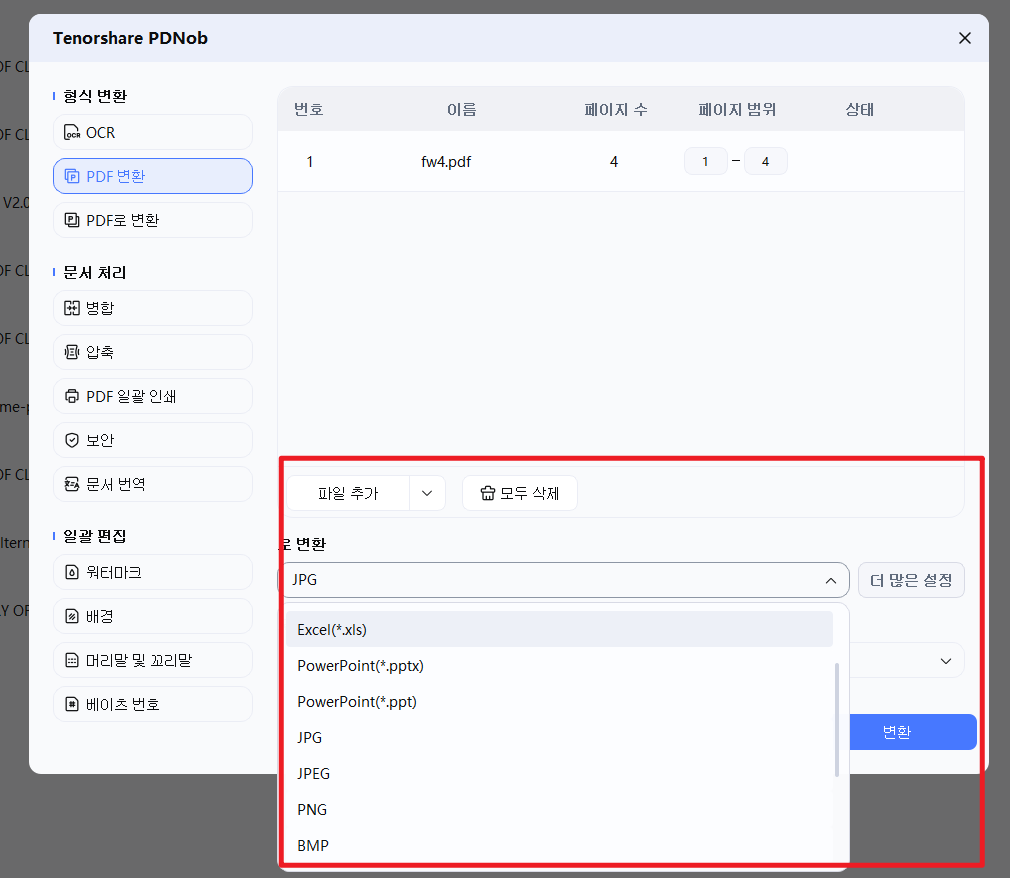Click the PDF 변환 sidebar icon
This screenshot has height=878, width=1010.
(x=72, y=176)
